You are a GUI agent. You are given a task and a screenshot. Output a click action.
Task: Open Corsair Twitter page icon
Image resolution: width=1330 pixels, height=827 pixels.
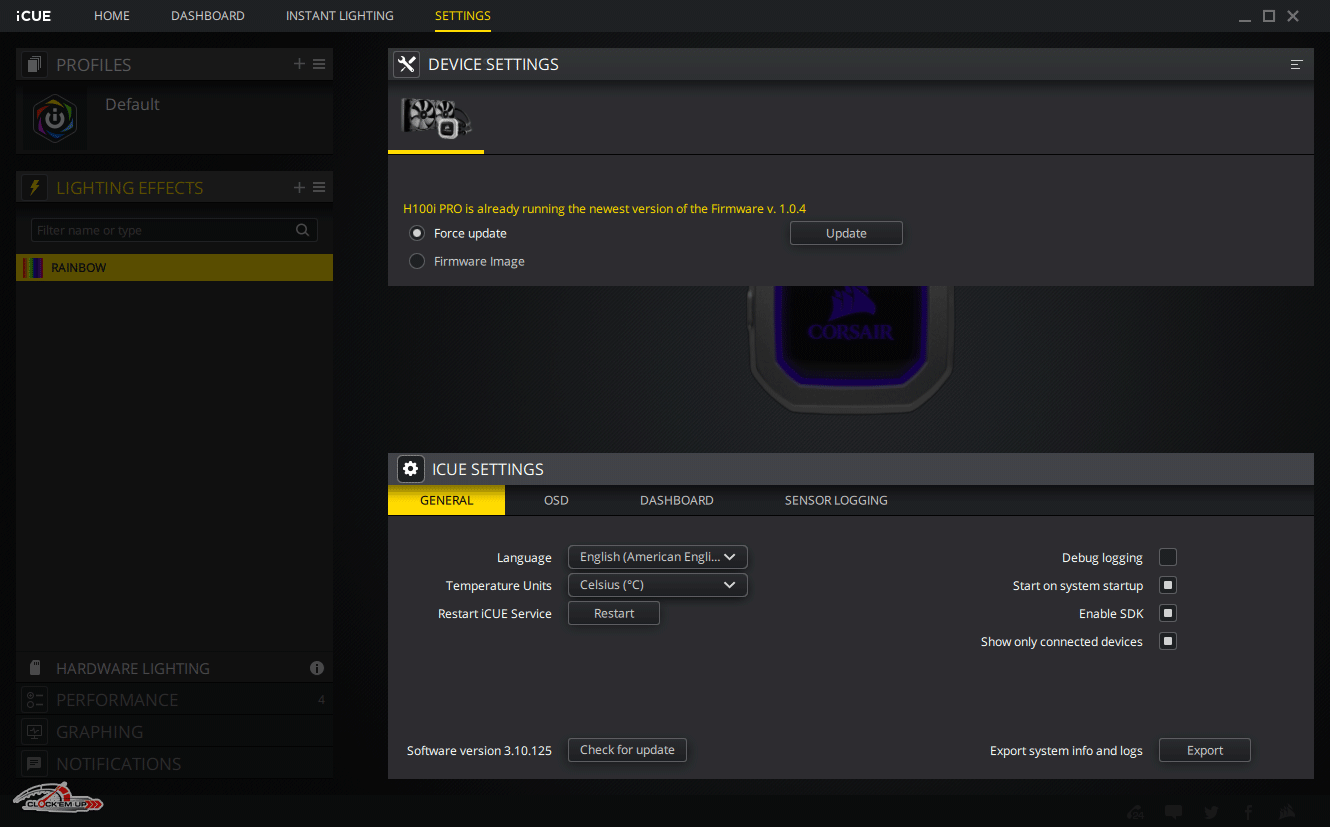pos(1211,812)
